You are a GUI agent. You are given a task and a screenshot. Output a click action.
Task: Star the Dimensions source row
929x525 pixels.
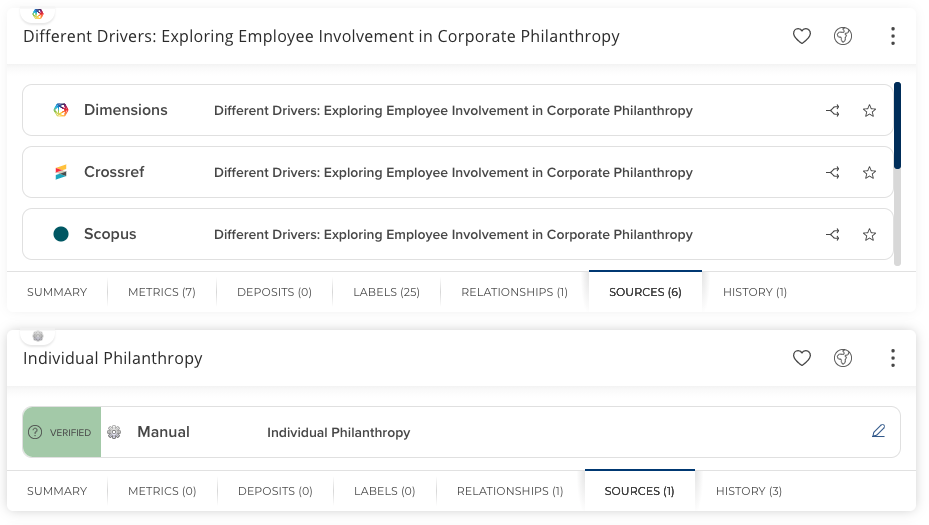(x=869, y=111)
